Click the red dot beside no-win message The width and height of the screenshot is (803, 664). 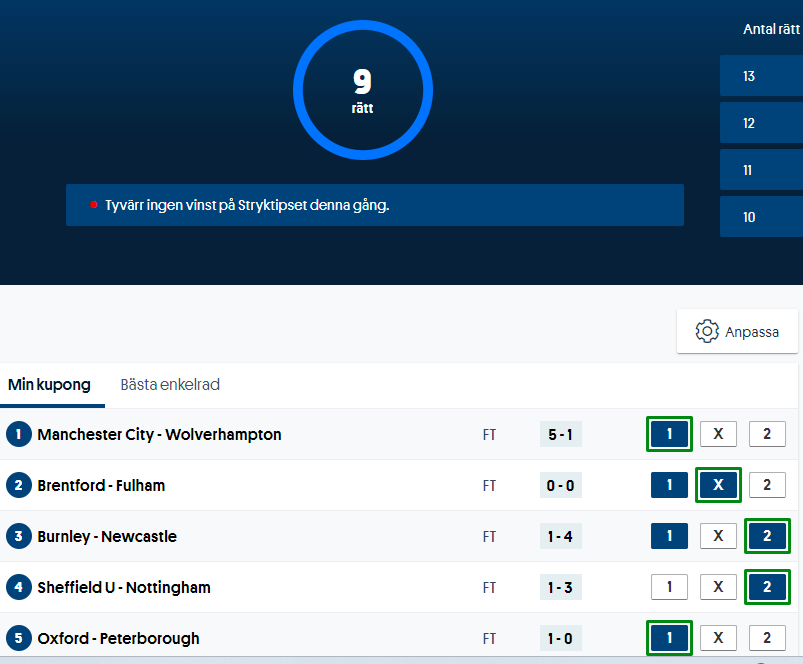(x=94, y=205)
